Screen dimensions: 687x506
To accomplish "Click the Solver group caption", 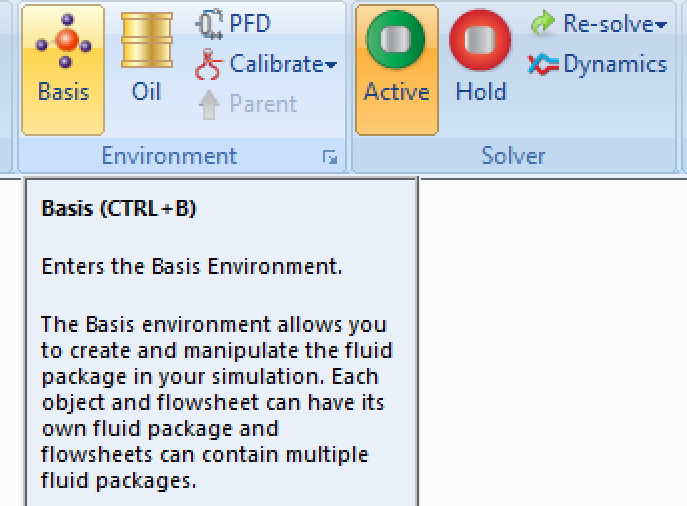I will click(x=513, y=156).
